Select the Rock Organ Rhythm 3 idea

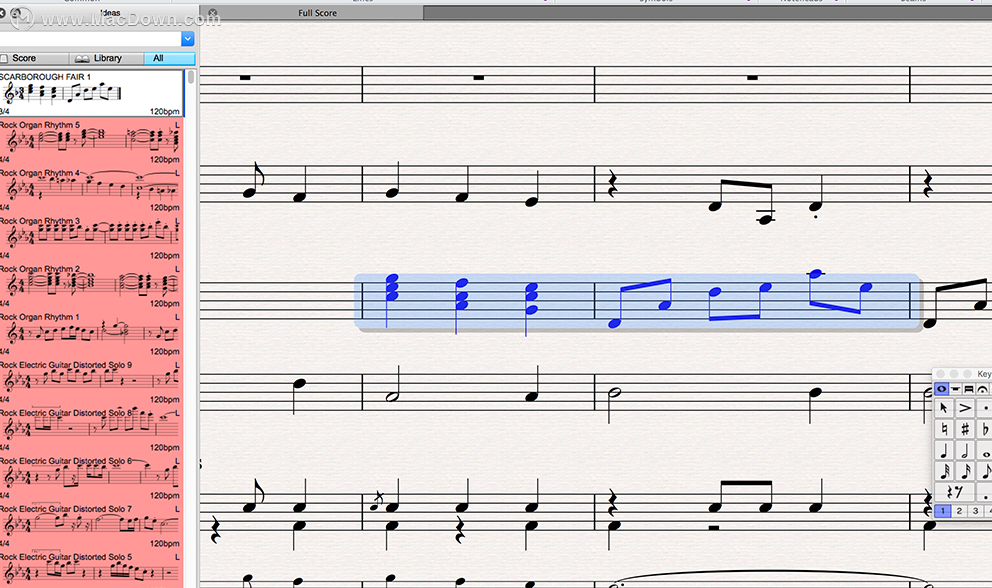[91, 237]
